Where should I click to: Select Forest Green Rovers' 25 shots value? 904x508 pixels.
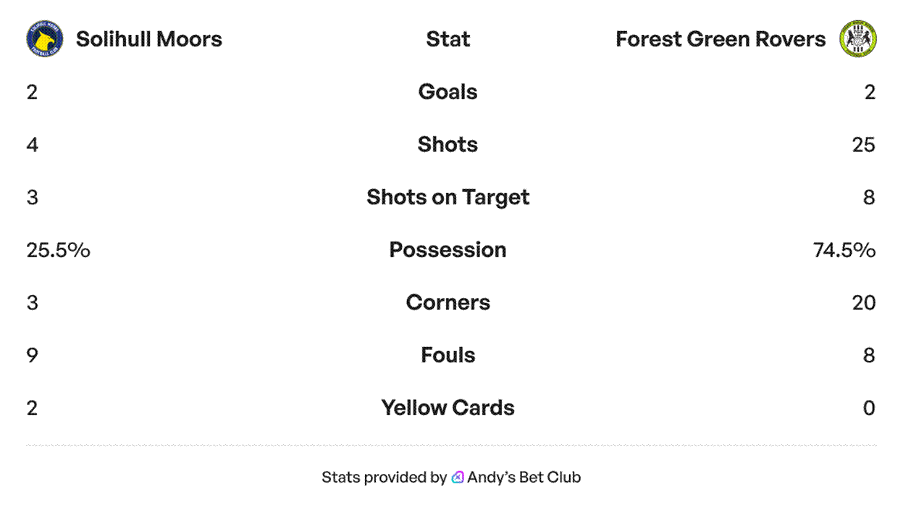point(863,145)
